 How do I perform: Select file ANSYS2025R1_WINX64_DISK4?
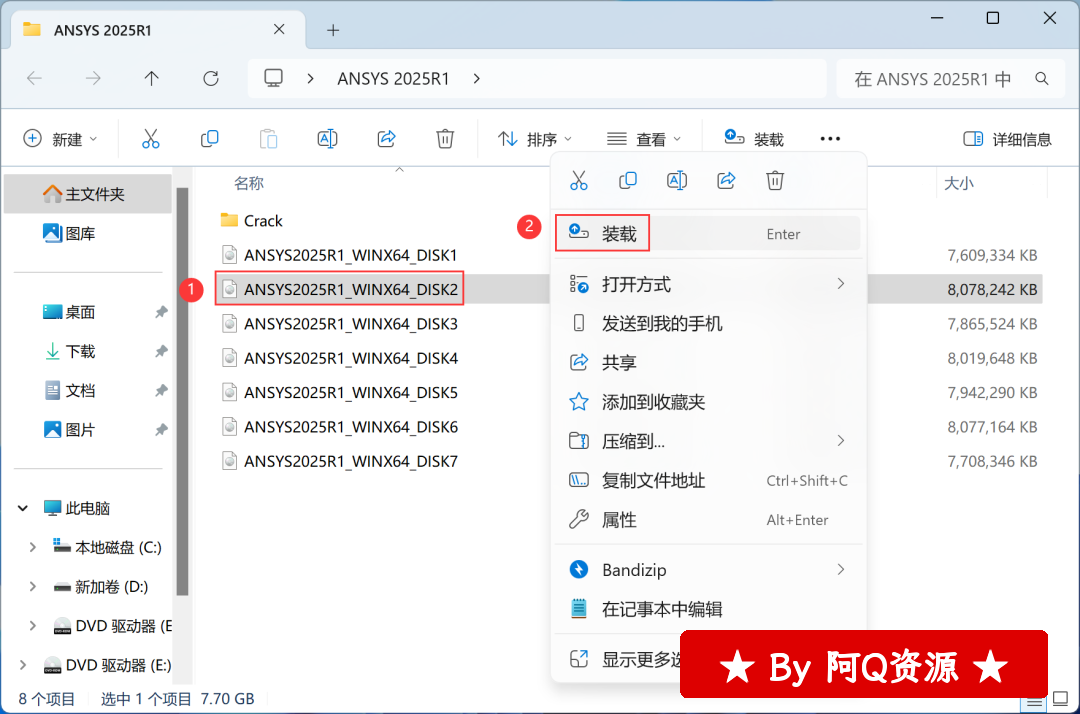click(340, 358)
